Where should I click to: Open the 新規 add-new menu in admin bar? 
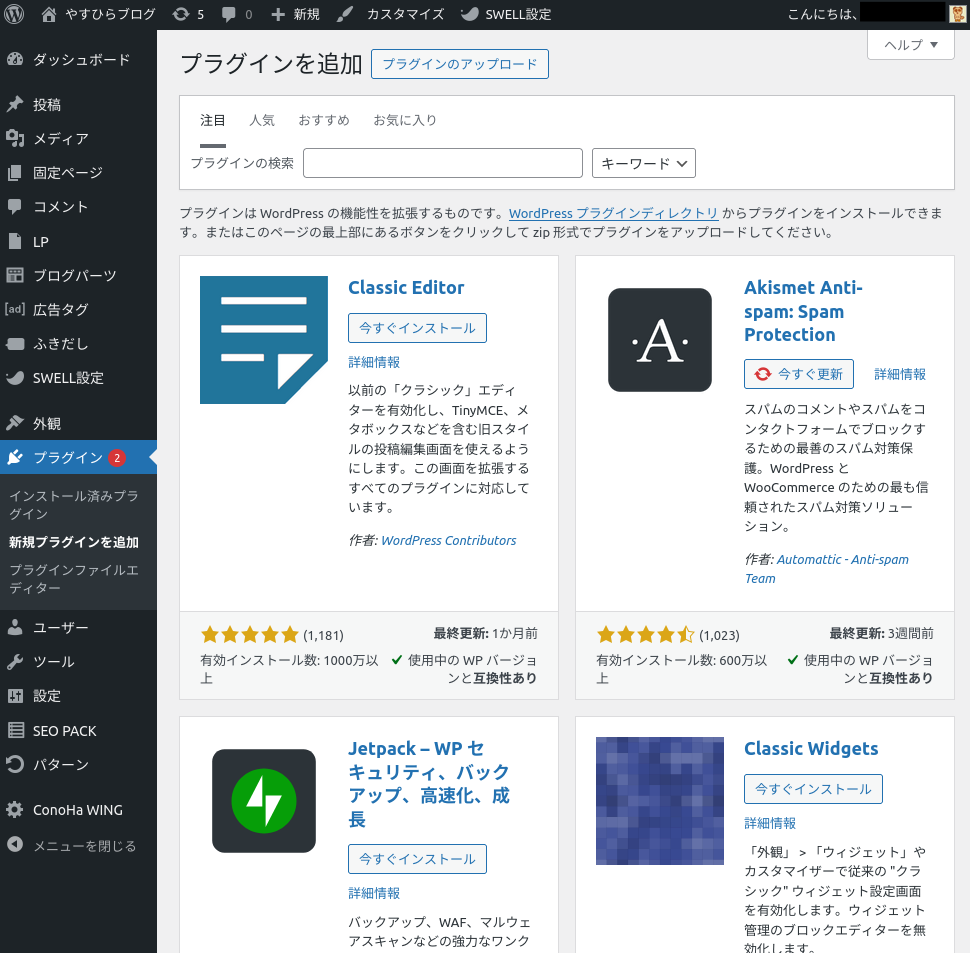(x=295, y=14)
